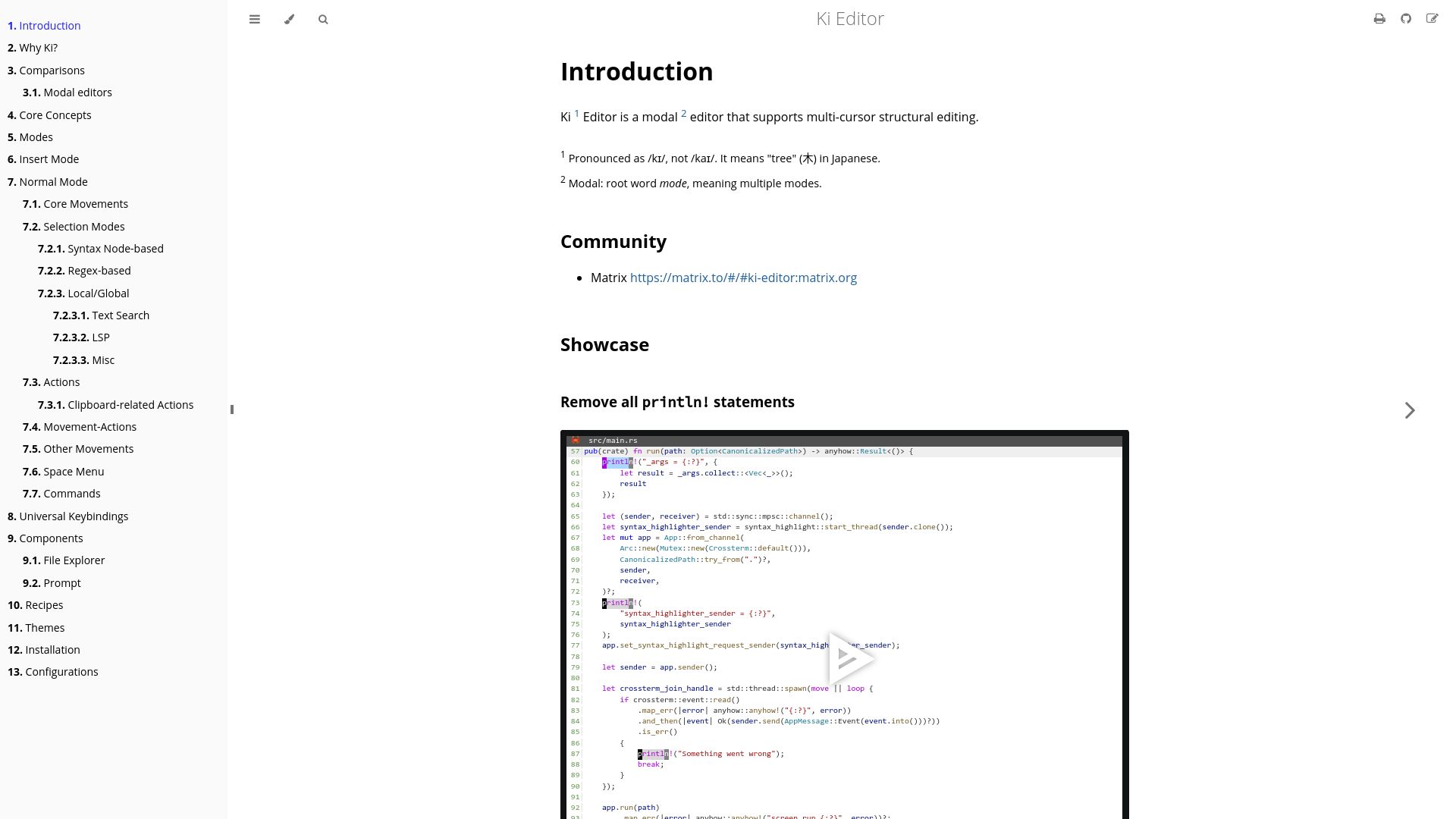Navigate to Core Concepts
1456x819 pixels.
point(49,115)
